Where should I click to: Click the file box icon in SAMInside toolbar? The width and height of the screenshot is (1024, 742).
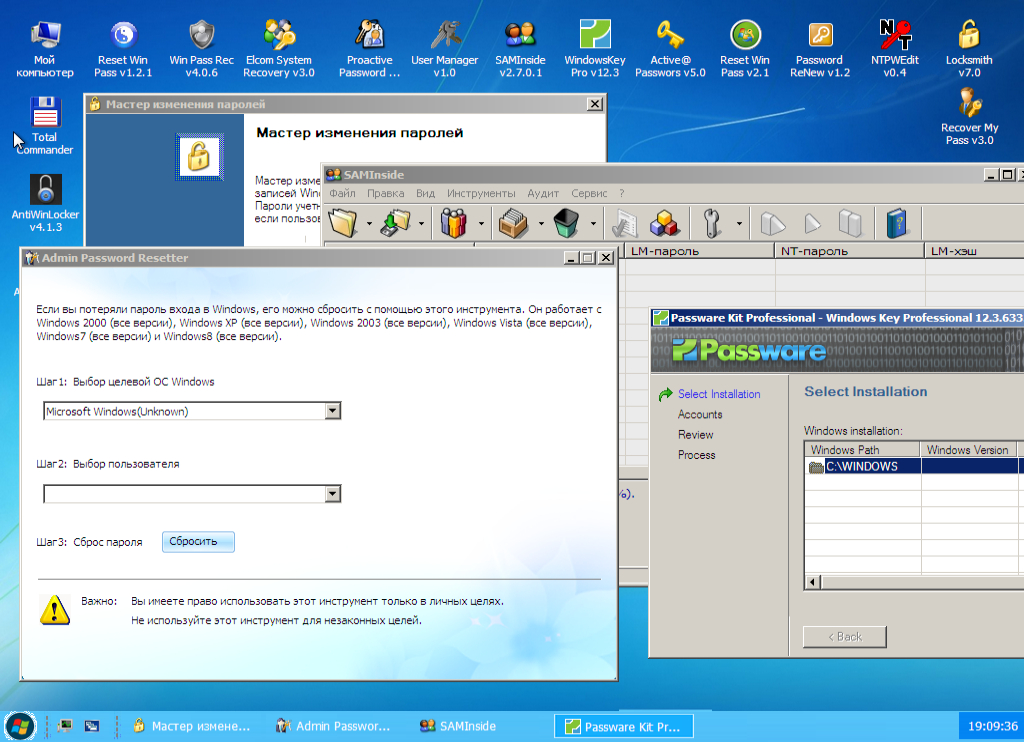point(513,223)
